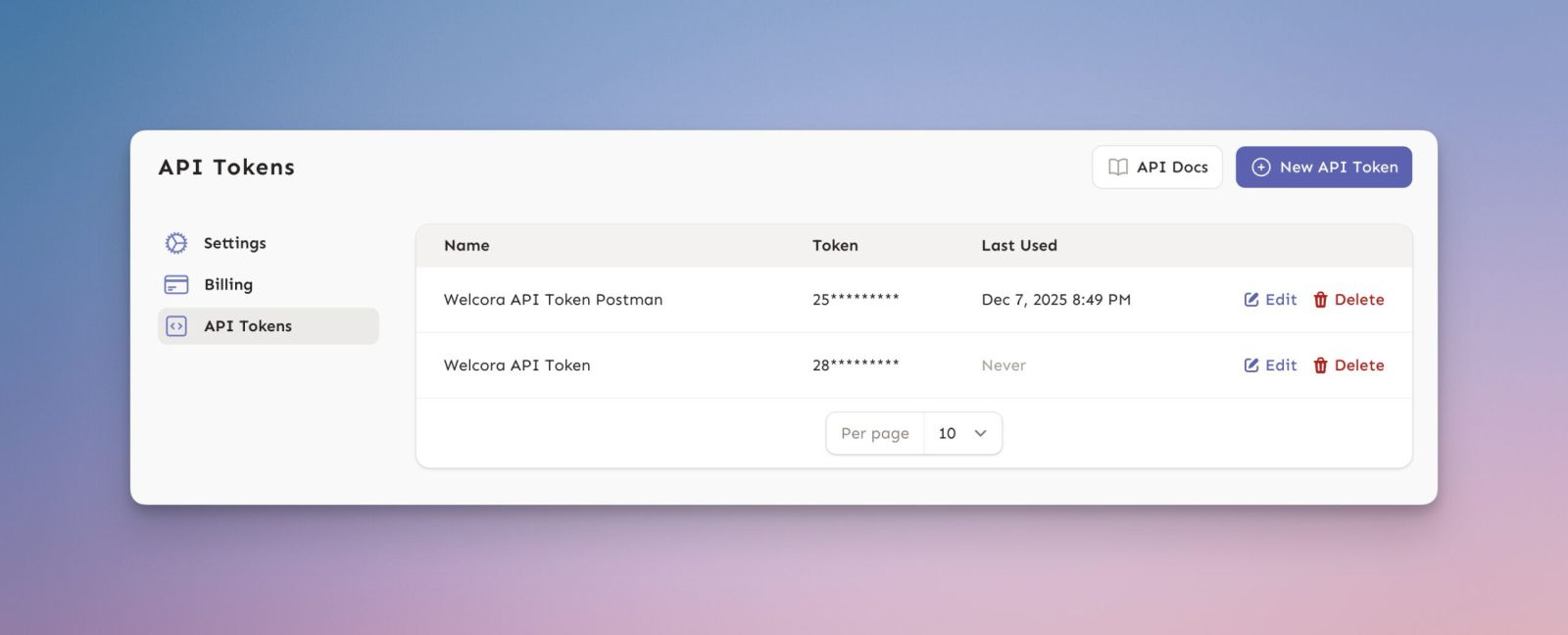The height and width of the screenshot is (635, 1568).
Task: Delete the Welcora API Token Postman entry
Action: 1348,300
